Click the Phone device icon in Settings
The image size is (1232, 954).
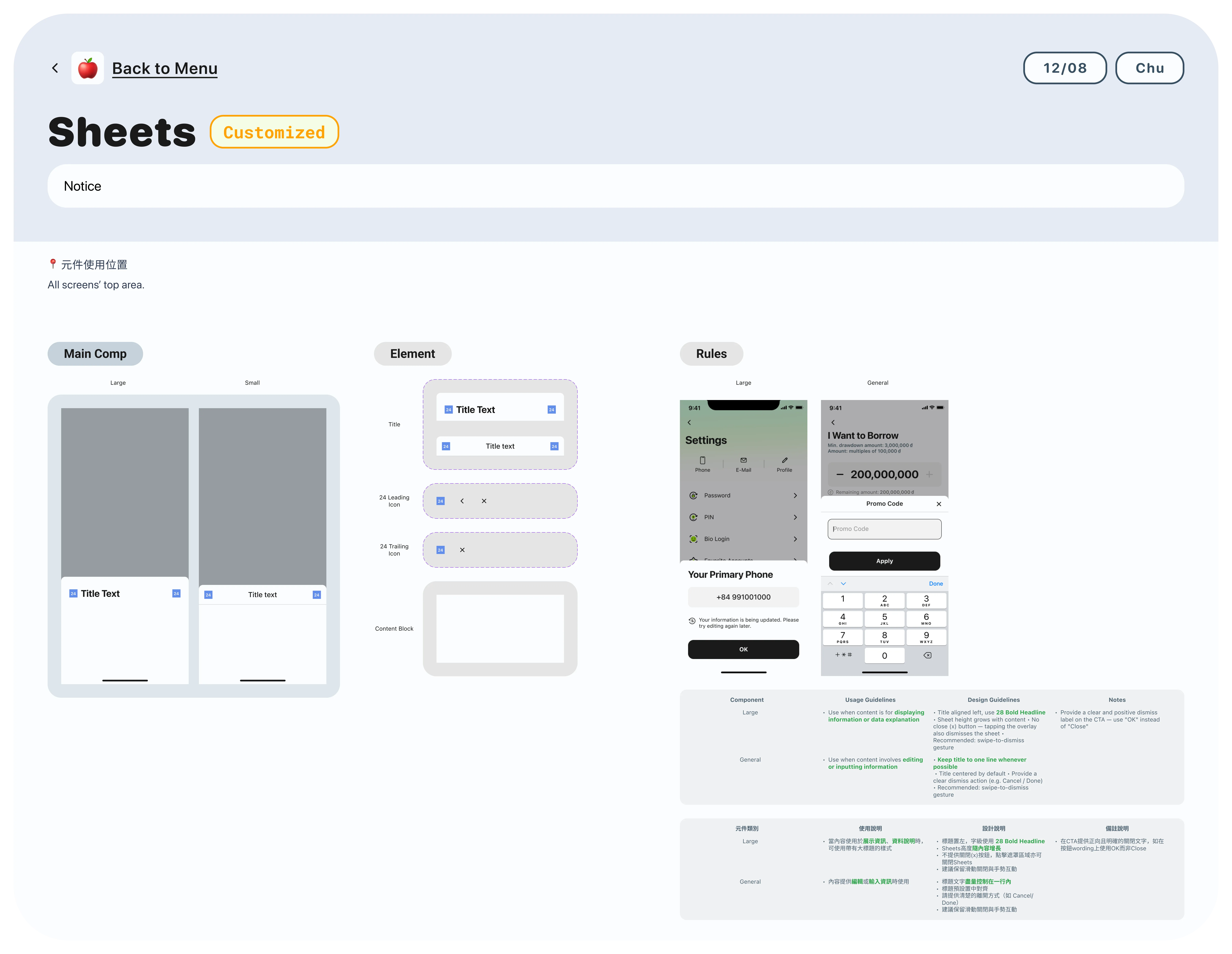click(702, 461)
